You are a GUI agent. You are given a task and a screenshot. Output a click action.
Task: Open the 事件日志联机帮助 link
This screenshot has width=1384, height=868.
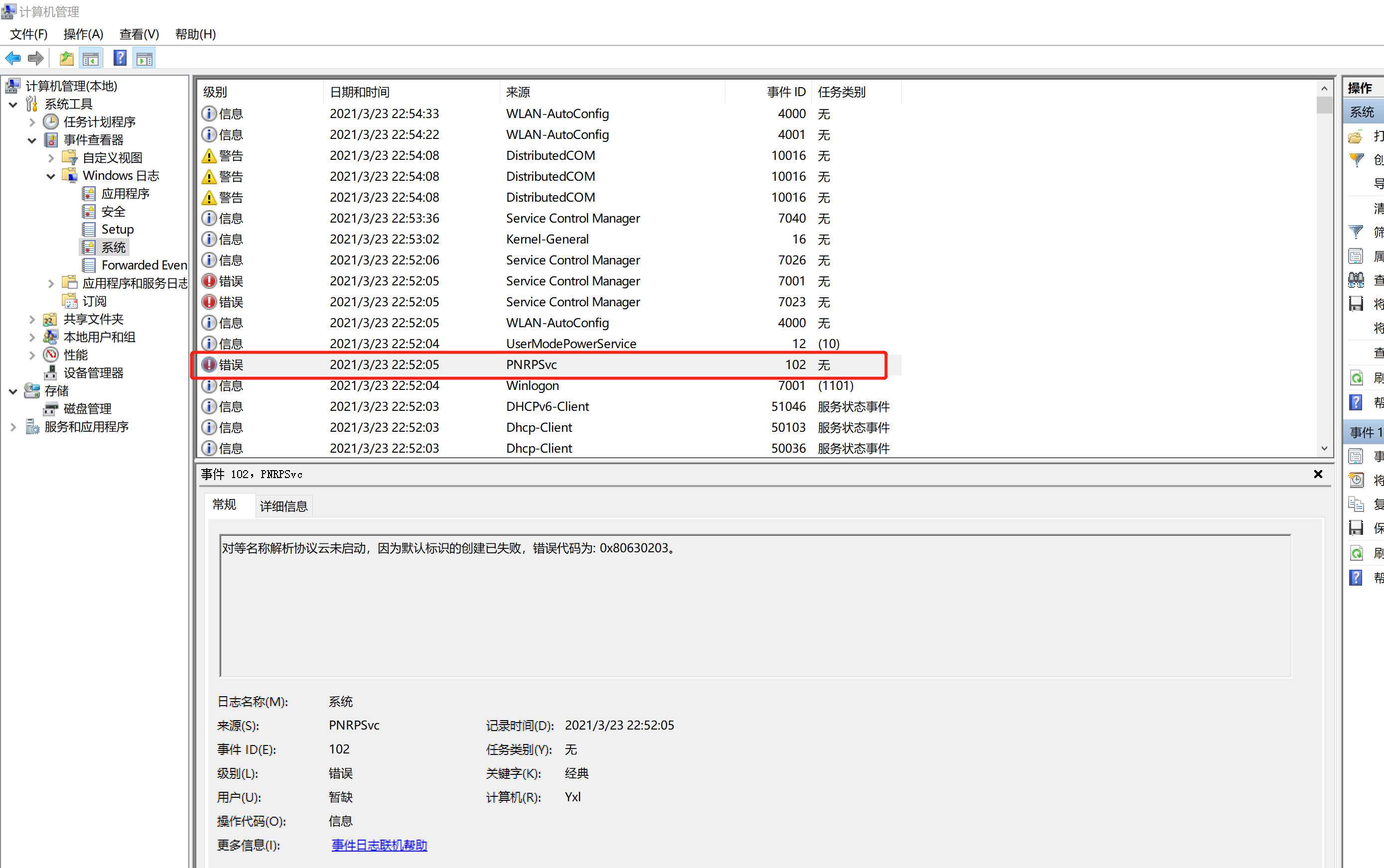tap(379, 845)
